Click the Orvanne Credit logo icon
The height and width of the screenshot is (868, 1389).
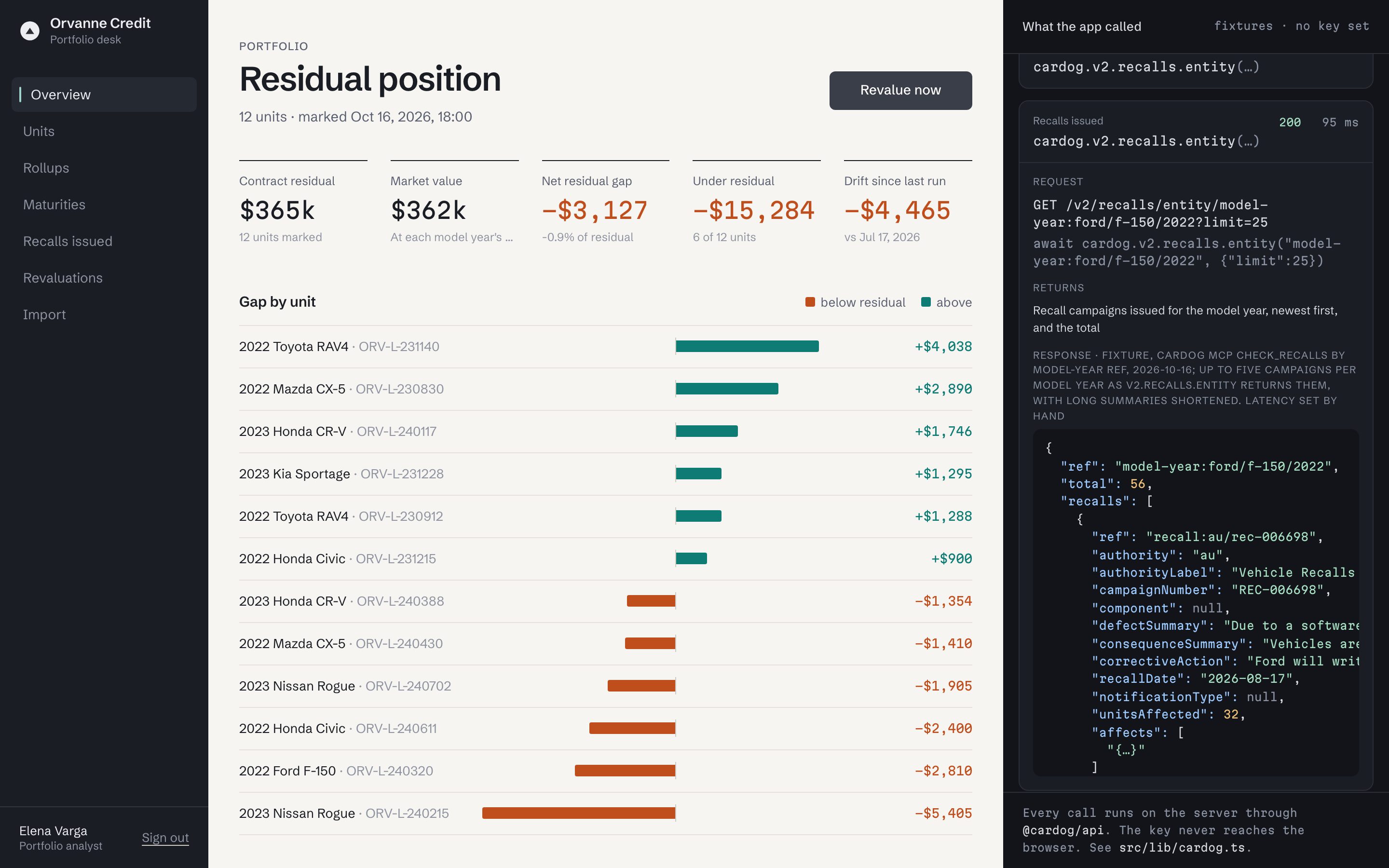(30, 30)
